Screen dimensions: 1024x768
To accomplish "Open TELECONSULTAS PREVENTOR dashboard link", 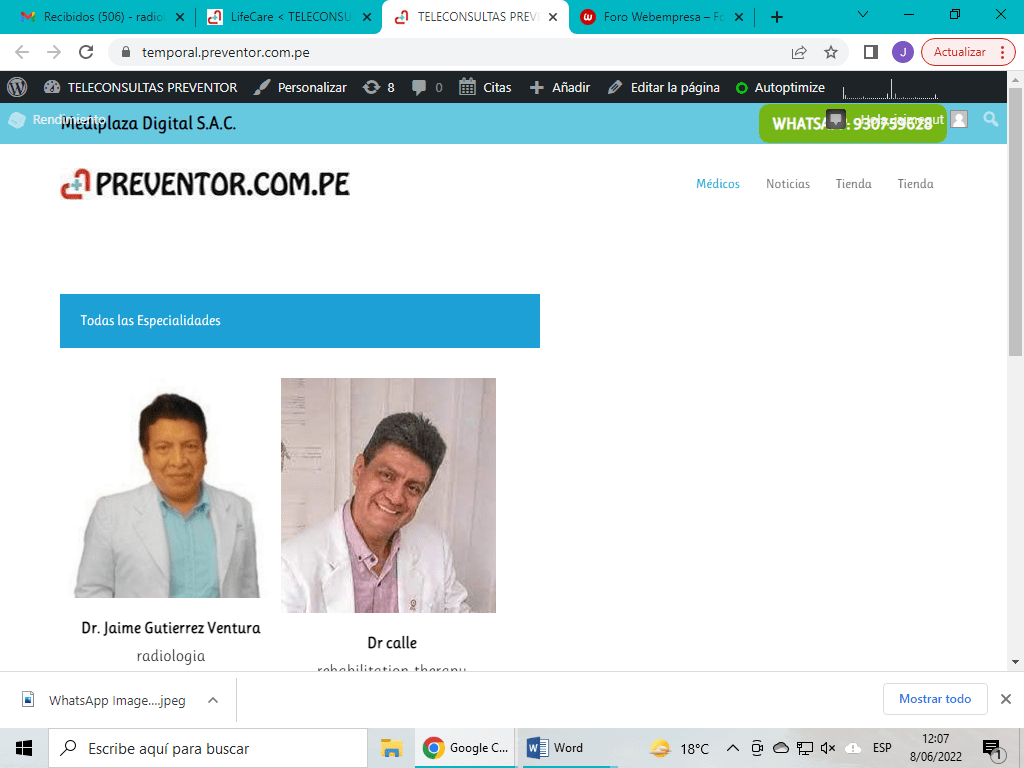I will [x=140, y=88].
